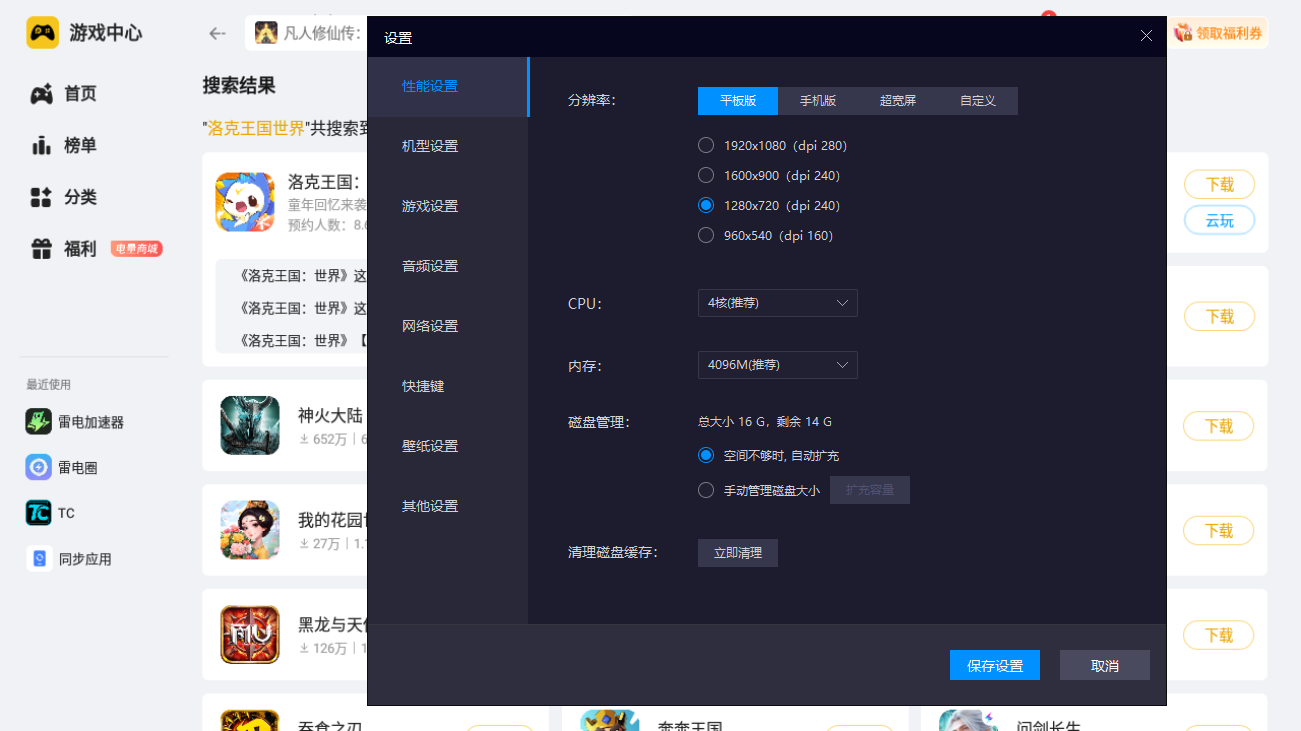Expand the 内存 4096M dropdown
The width and height of the screenshot is (1301, 731).
click(x=777, y=365)
